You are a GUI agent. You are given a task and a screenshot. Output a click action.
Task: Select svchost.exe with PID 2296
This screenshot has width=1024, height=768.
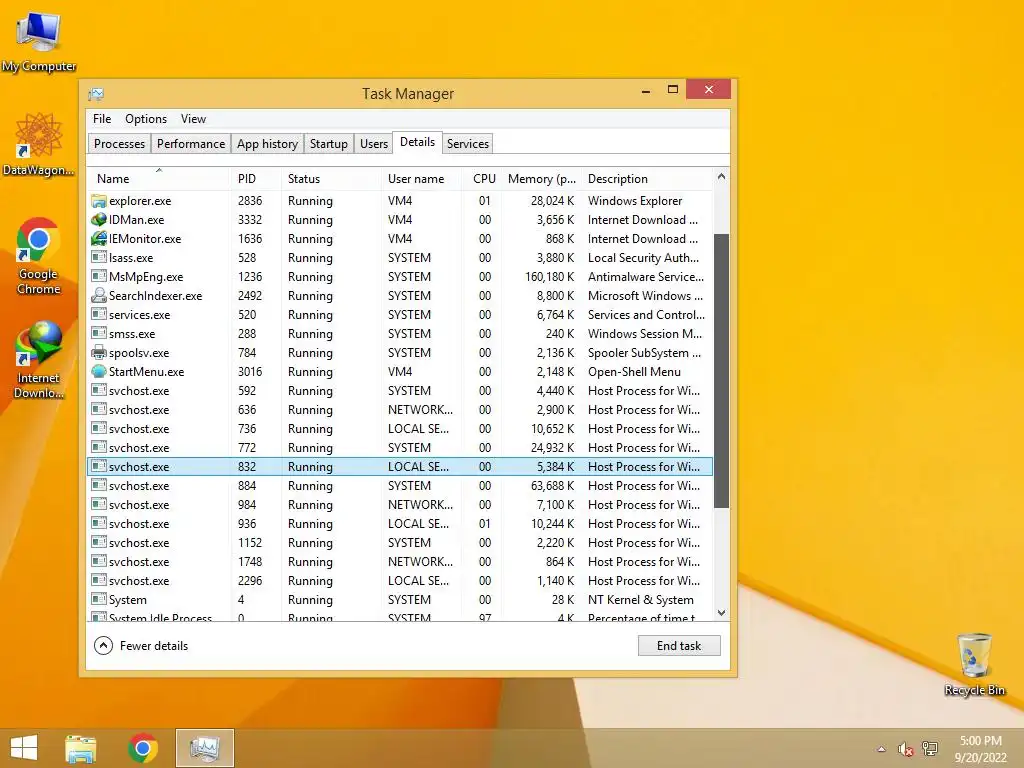click(x=400, y=581)
